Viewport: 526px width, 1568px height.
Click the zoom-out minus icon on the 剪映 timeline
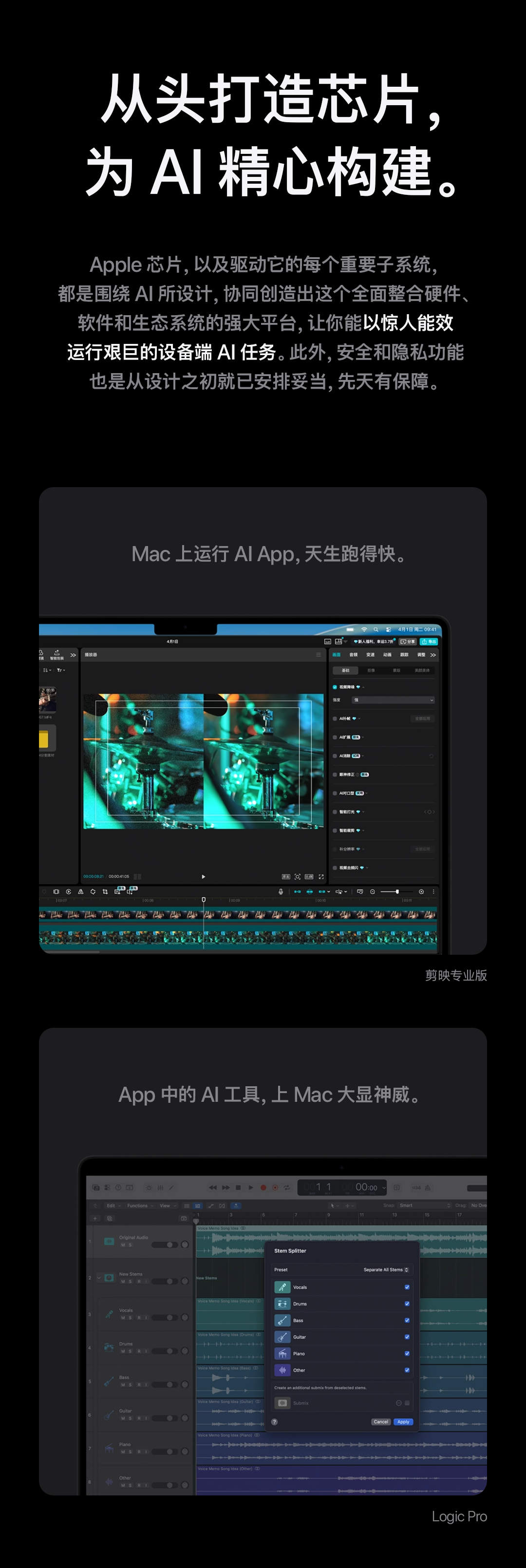point(373,891)
